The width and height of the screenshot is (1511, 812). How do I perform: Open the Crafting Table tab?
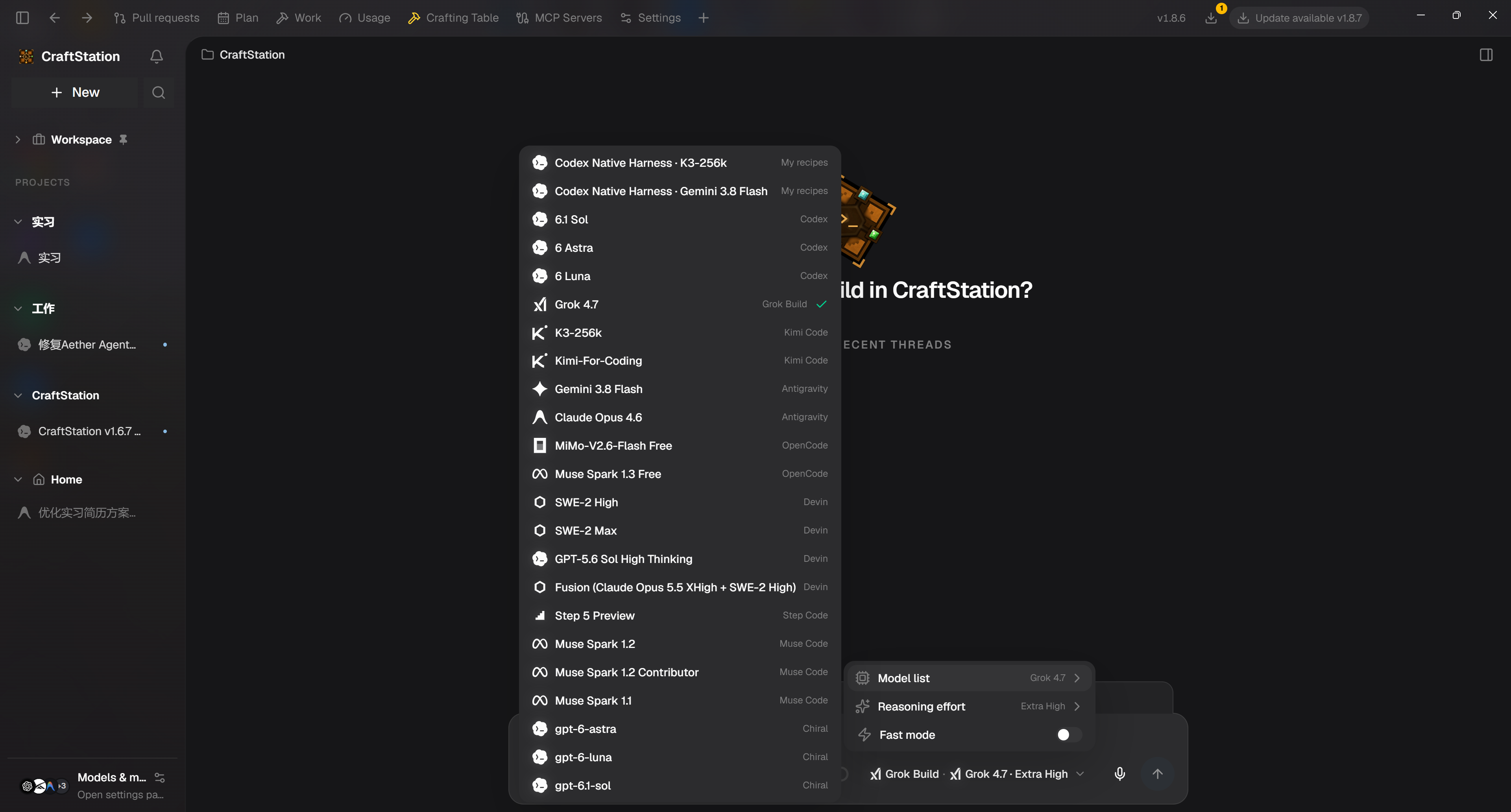453,18
